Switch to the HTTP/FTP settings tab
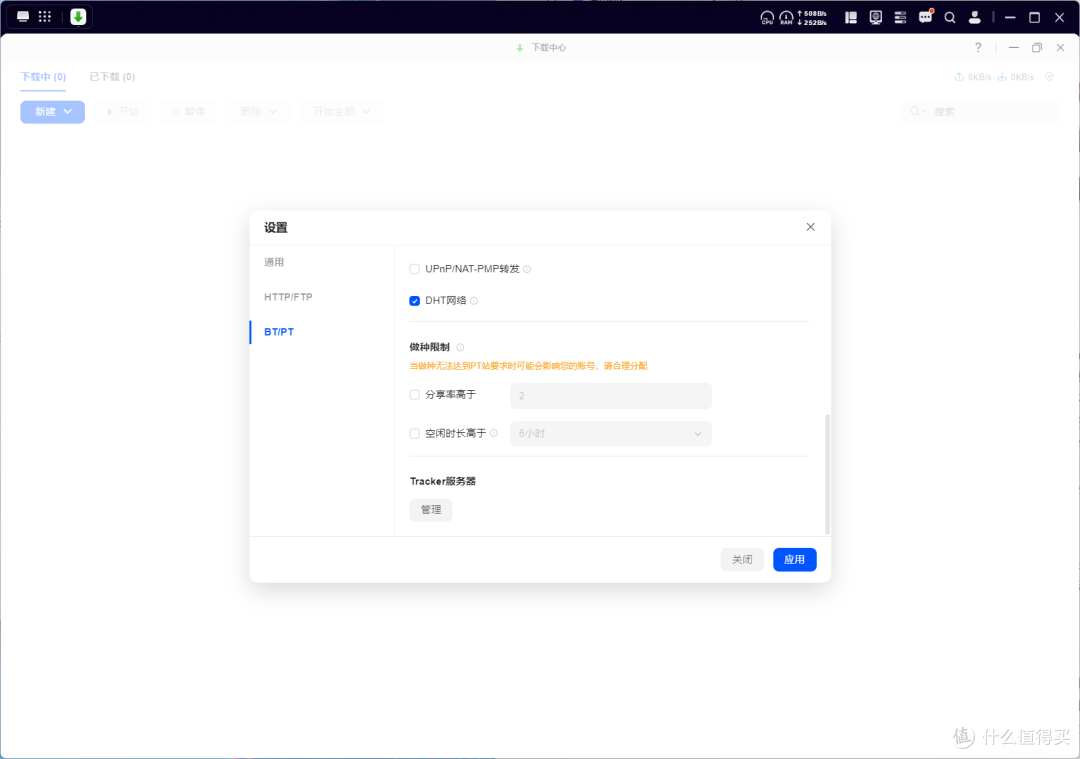 288,297
